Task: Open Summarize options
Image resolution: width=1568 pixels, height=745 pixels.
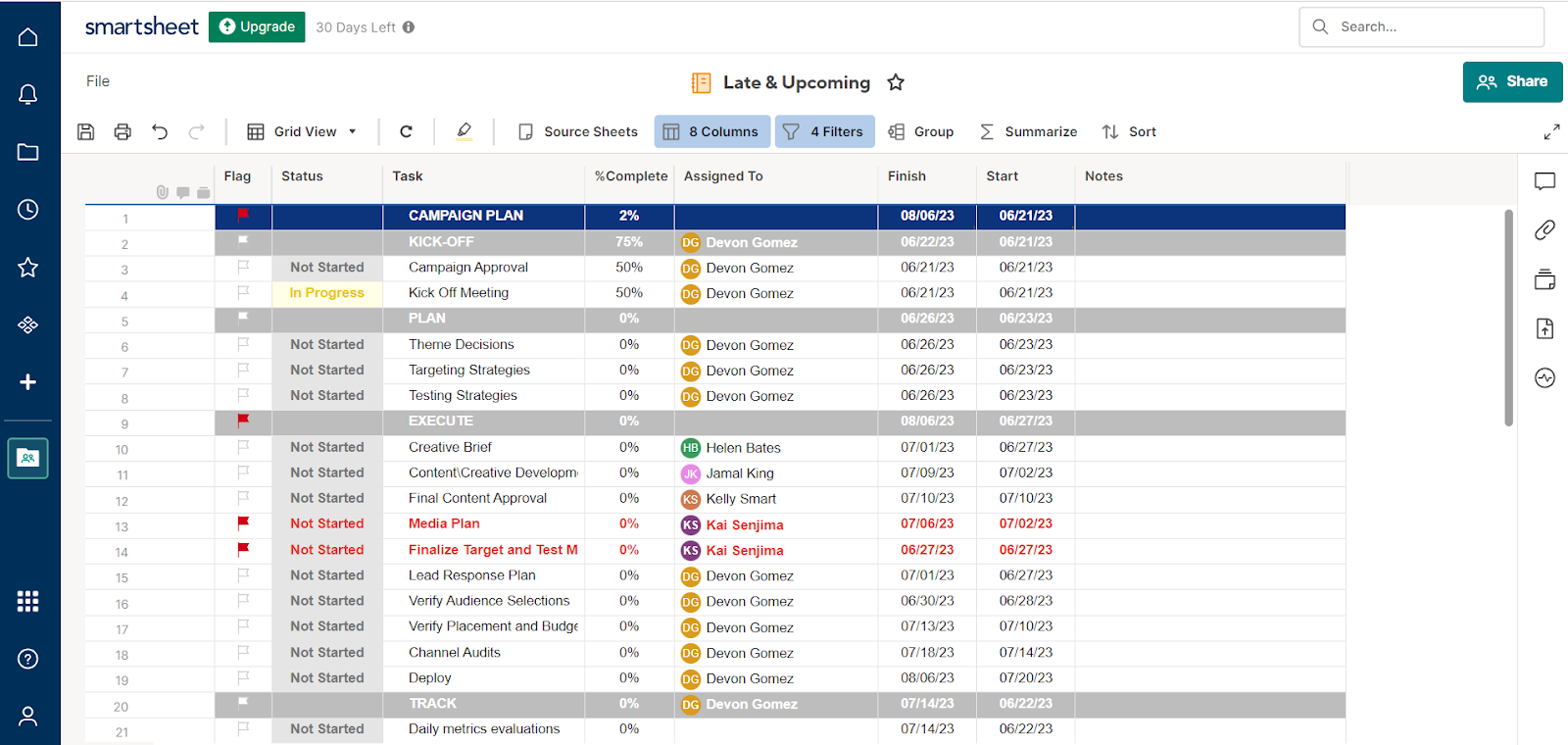Action: pos(1028,131)
